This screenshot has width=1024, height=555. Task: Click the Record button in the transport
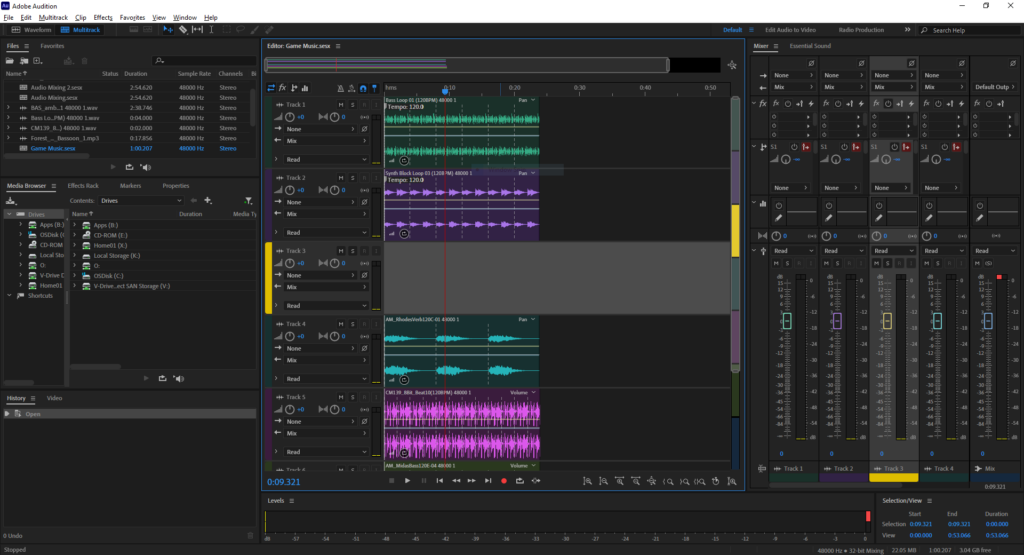(504, 481)
